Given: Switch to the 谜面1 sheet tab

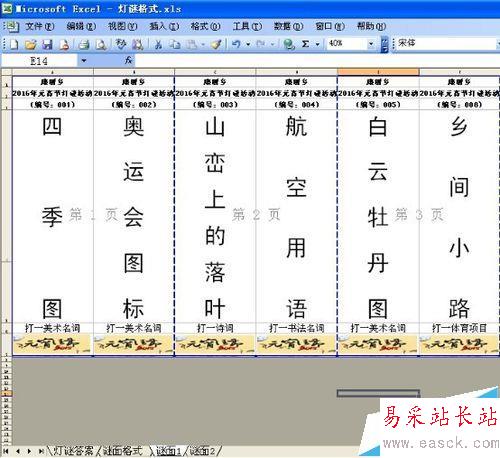Looking at the screenshot, I should 169,451.
